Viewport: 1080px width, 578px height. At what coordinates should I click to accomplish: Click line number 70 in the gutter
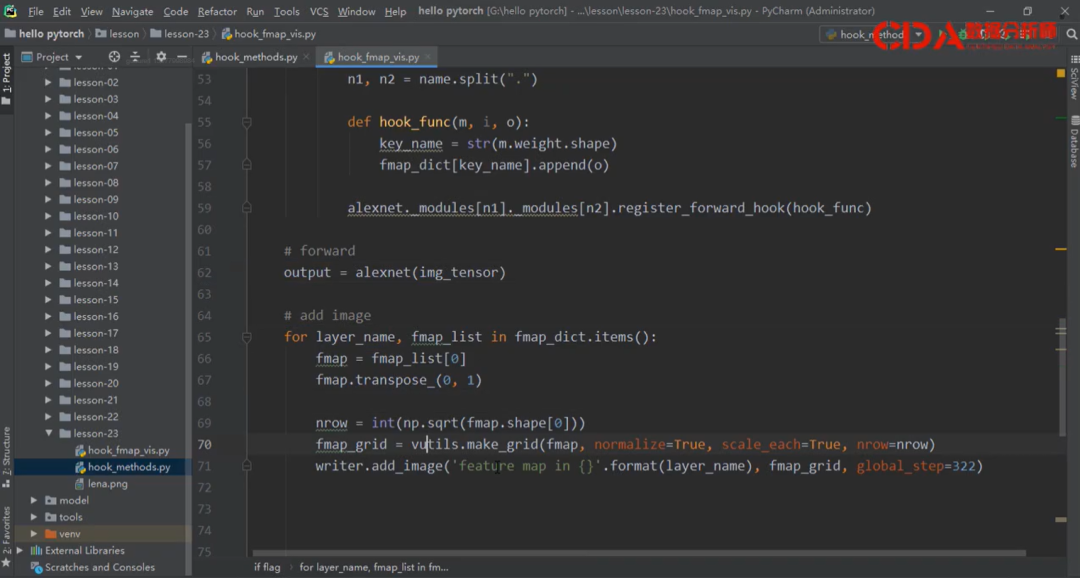[205, 445]
